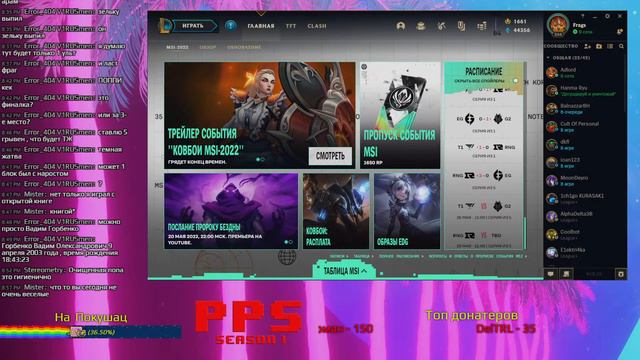Open the Ковбои: Расплата card
The height and width of the screenshot is (360, 640).
coord(336,211)
